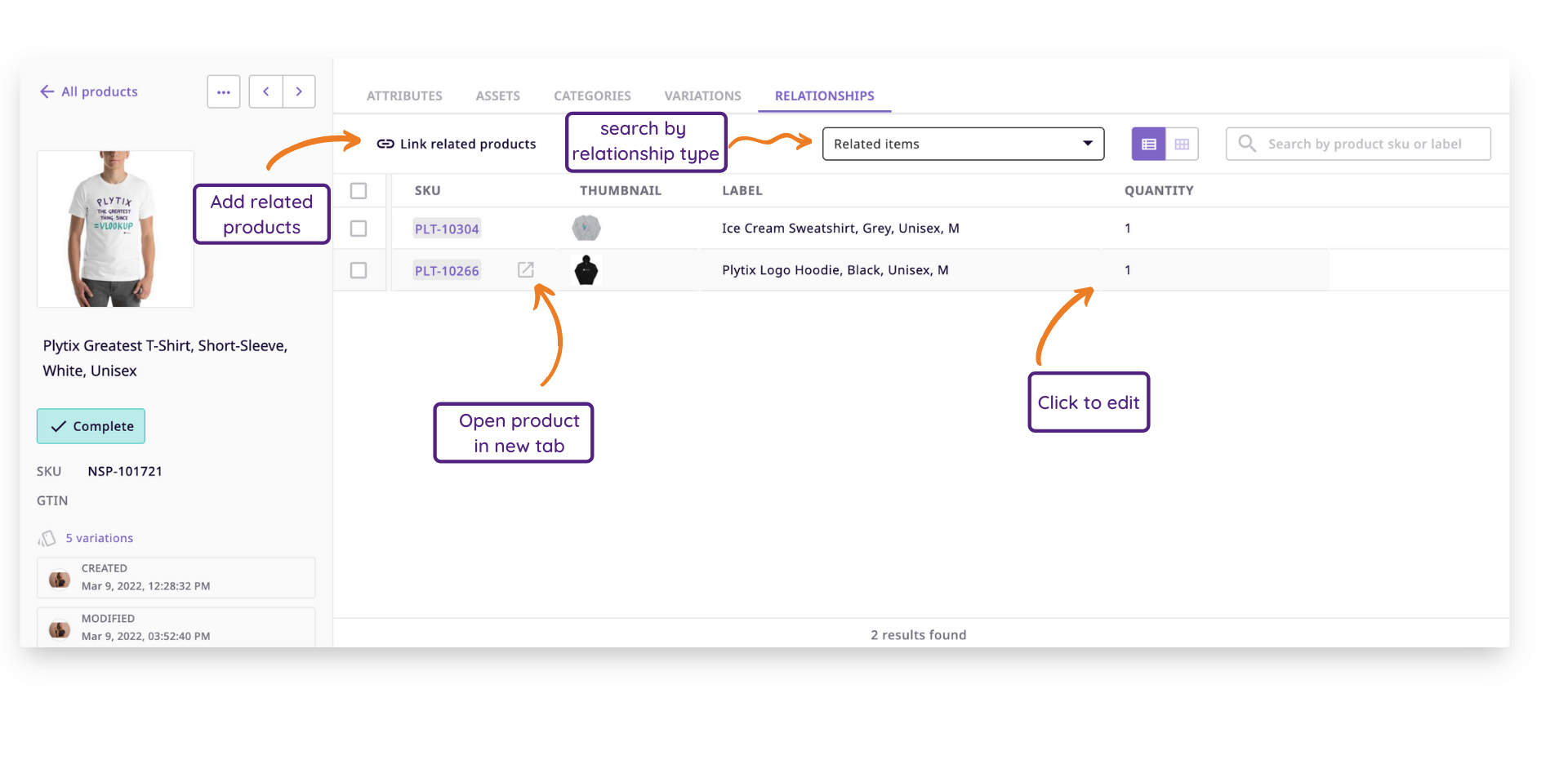Image resolution: width=1568 pixels, height=760 pixels.
Task: Open the 5 variations link
Action: tap(99, 538)
